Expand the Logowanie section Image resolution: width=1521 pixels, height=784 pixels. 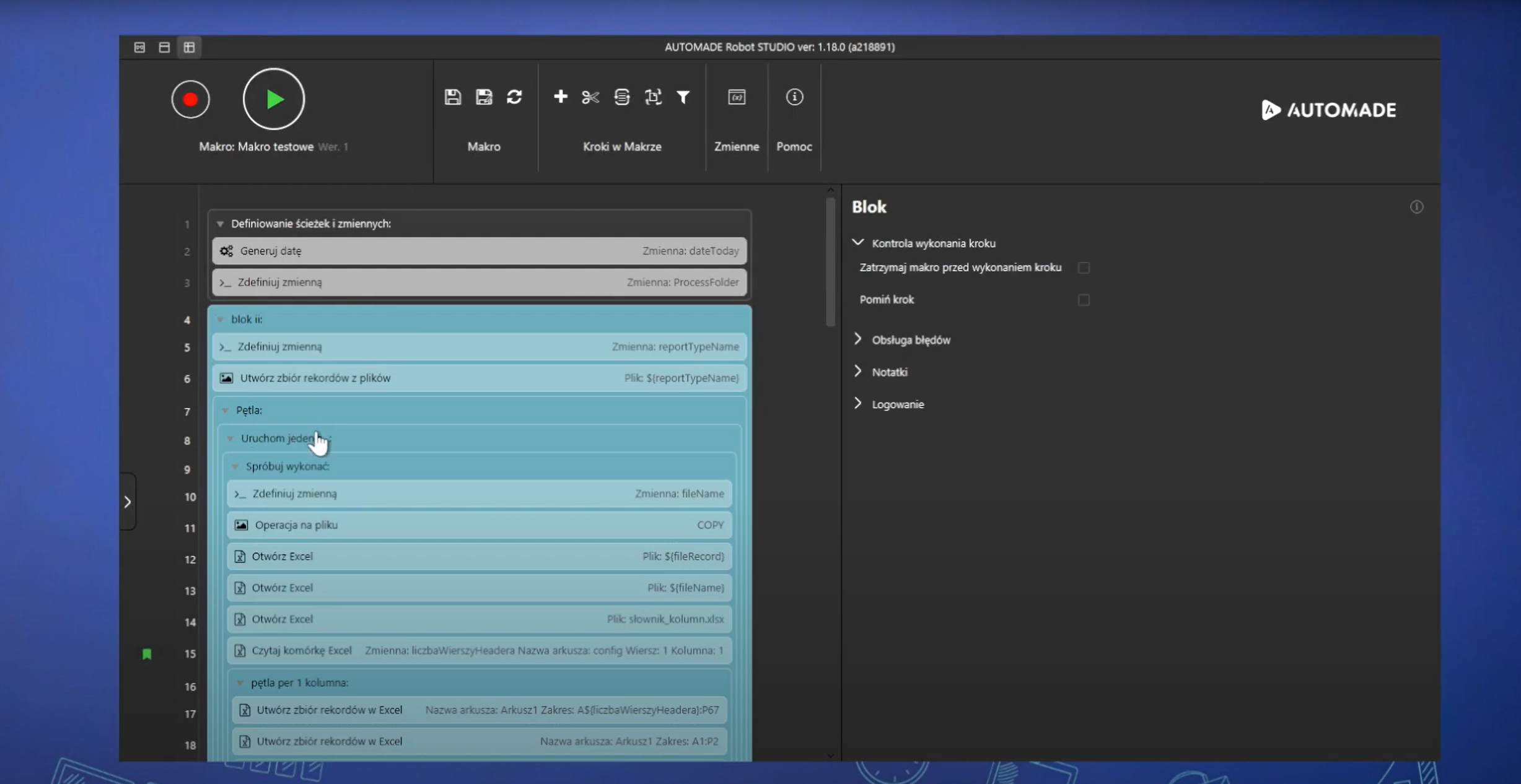click(x=858, y=404)
